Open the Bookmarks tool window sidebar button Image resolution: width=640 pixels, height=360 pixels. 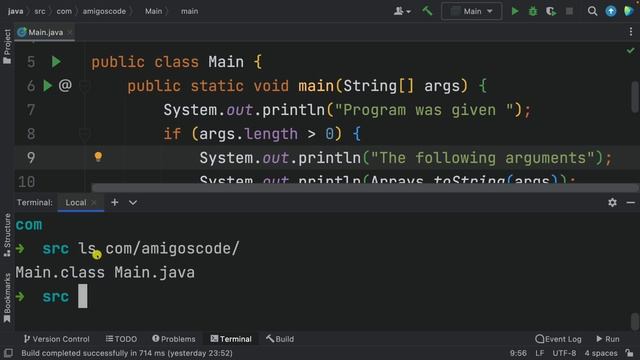pos(7,298)
